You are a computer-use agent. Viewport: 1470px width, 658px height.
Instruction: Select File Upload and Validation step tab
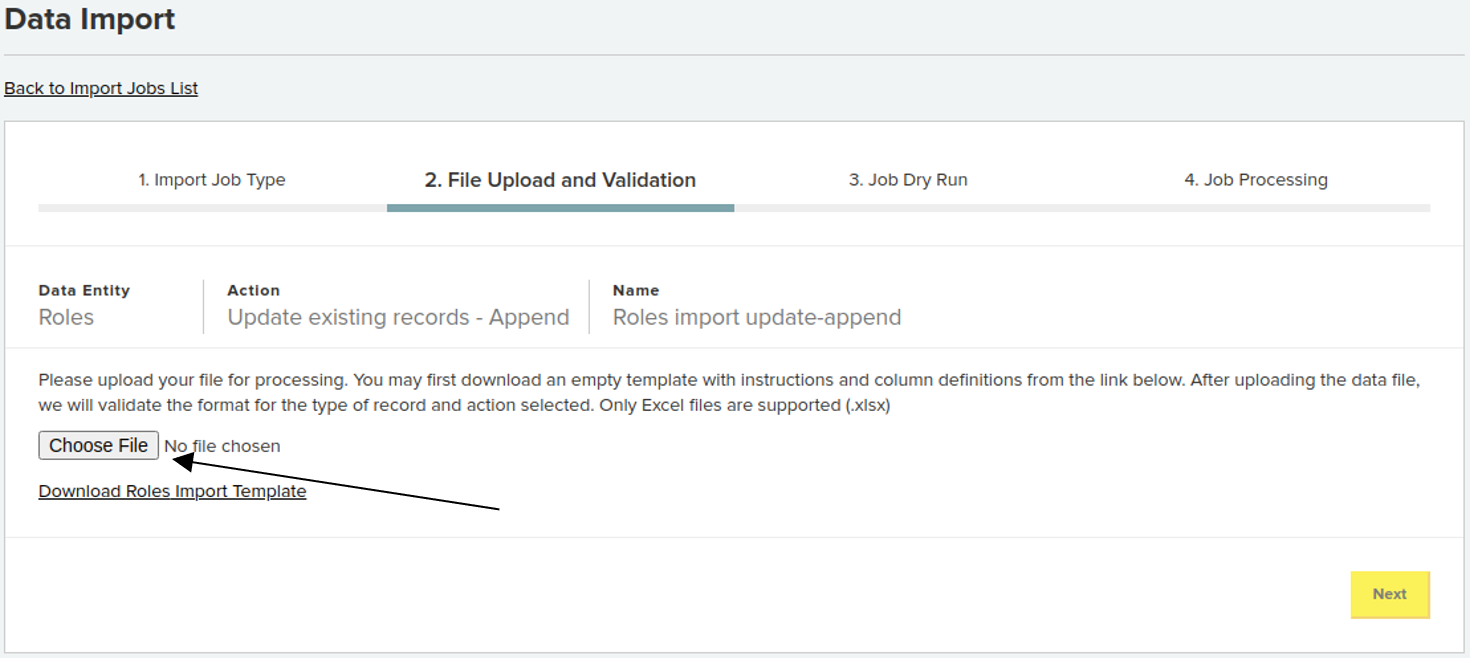coord(560,180)
